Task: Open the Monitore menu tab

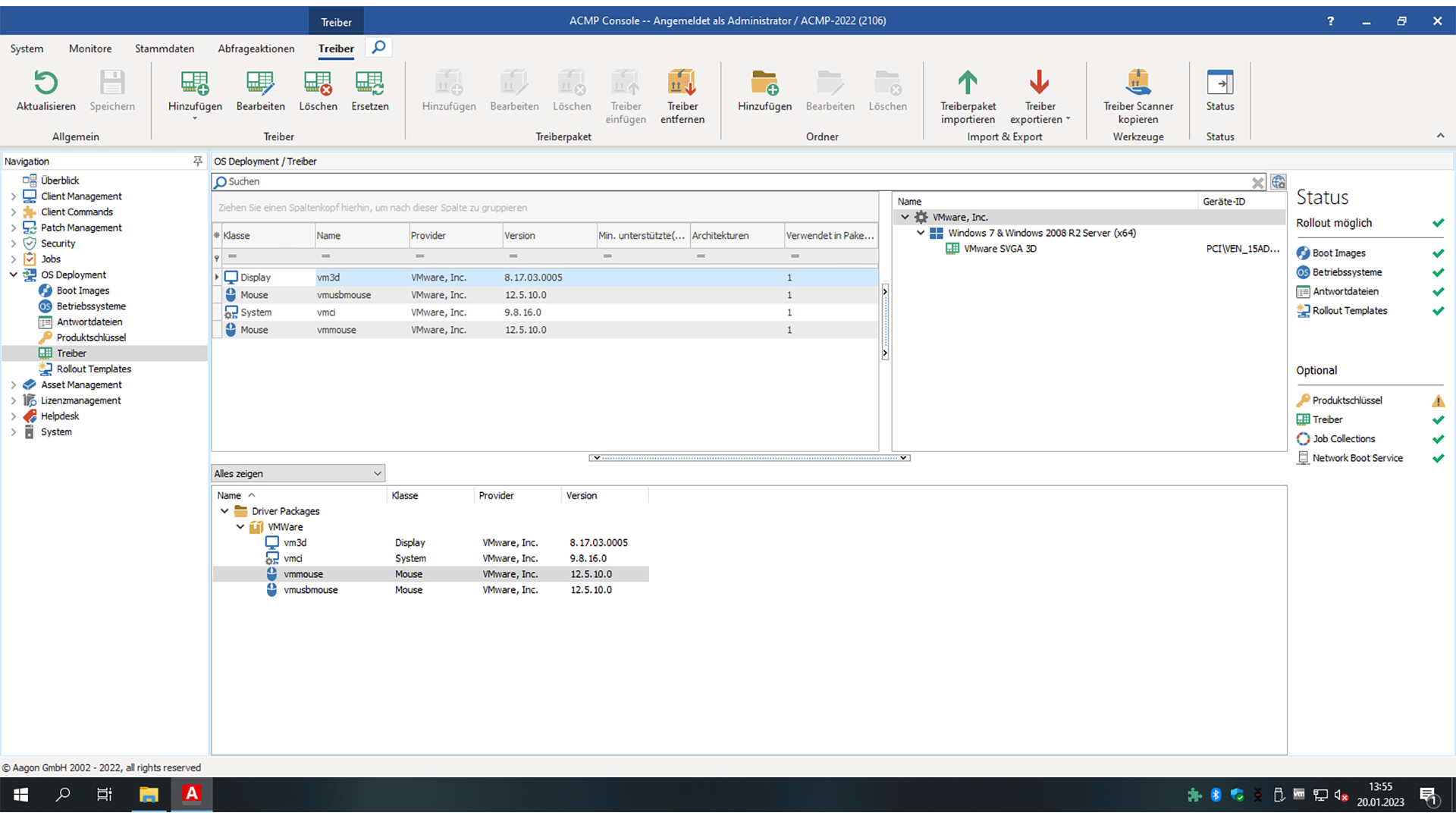Action: tap(90, 49)
